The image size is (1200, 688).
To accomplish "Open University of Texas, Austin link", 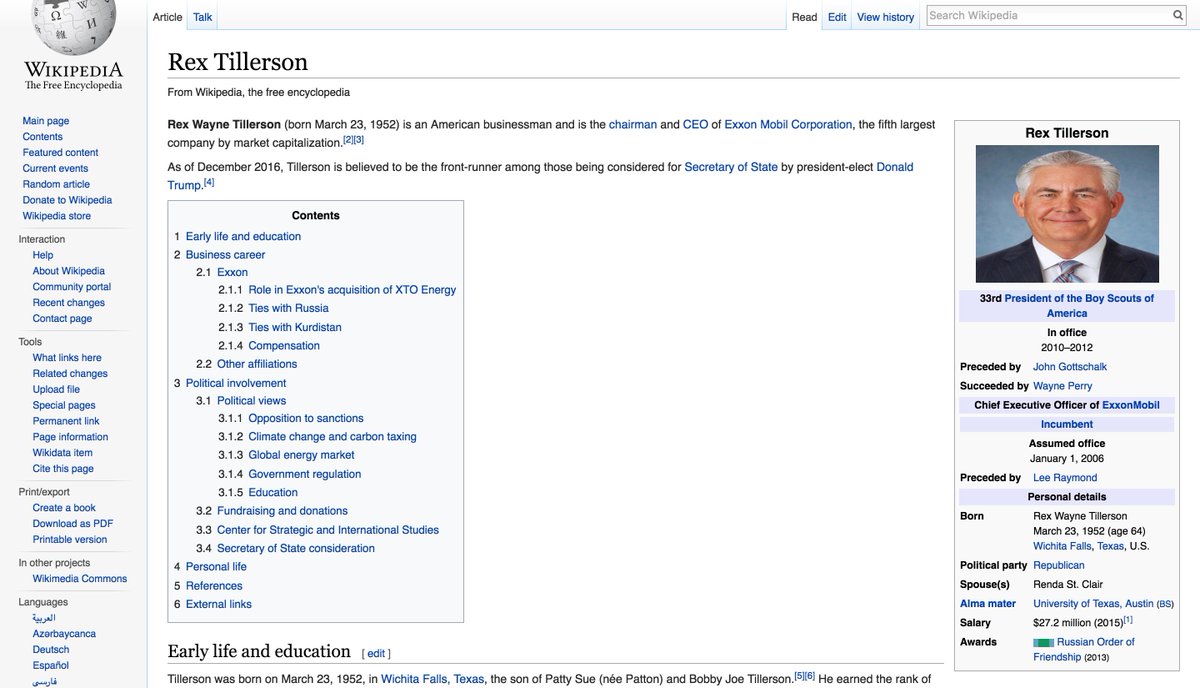I will coord(1093,604).
